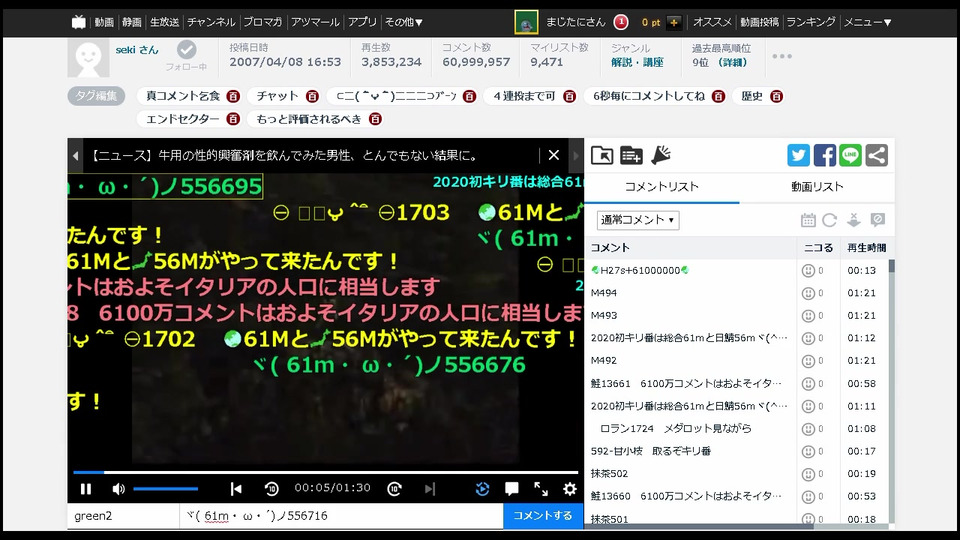Open the NG comment settings icon
This screenshot has height=540, width=960.
point(877,220)
